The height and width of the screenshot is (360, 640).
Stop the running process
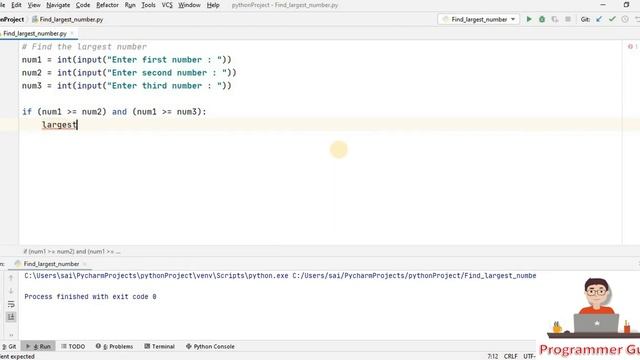click(x=568, y=19)
